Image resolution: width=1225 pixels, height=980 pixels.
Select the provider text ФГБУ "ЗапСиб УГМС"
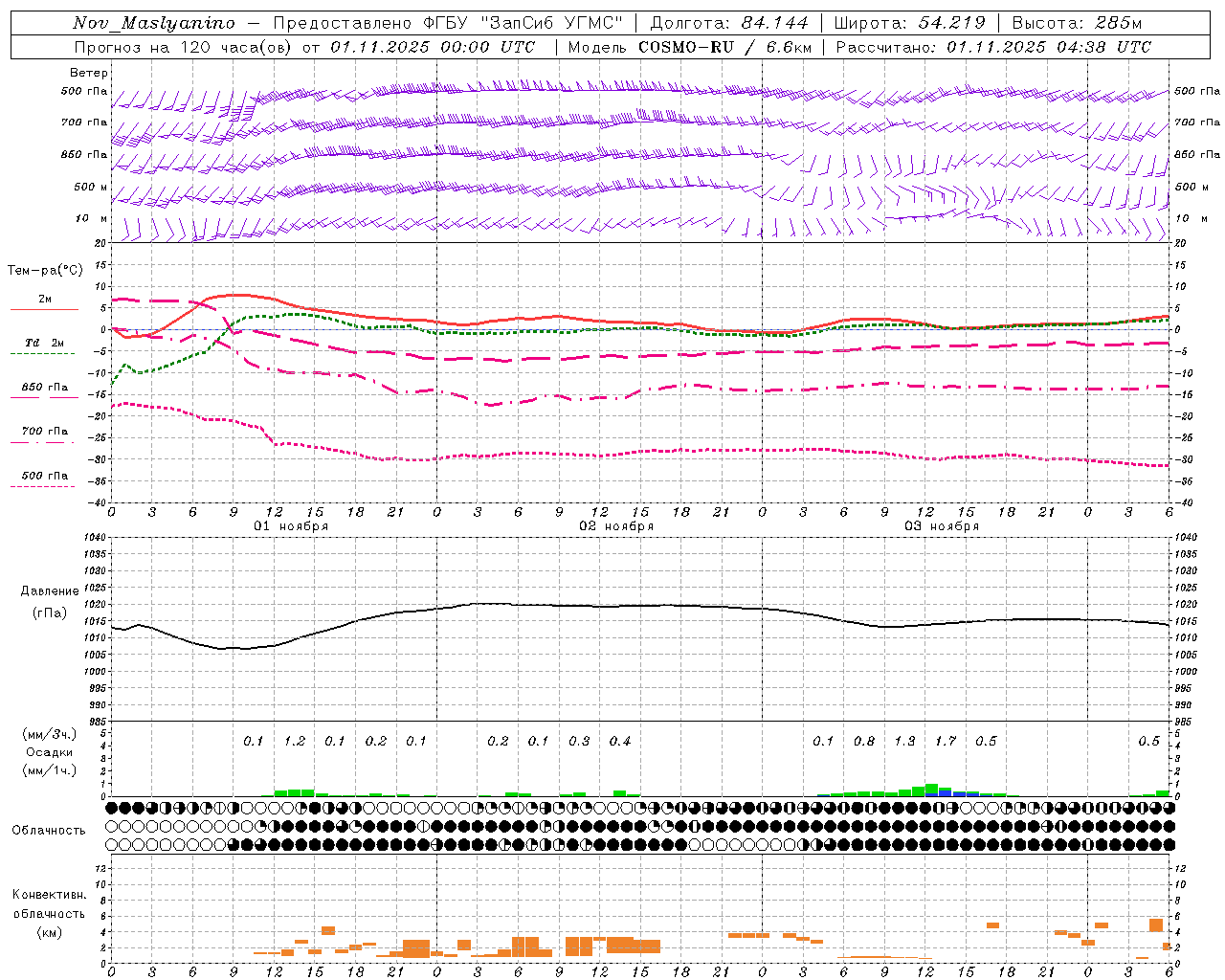(x=523, y=23)
